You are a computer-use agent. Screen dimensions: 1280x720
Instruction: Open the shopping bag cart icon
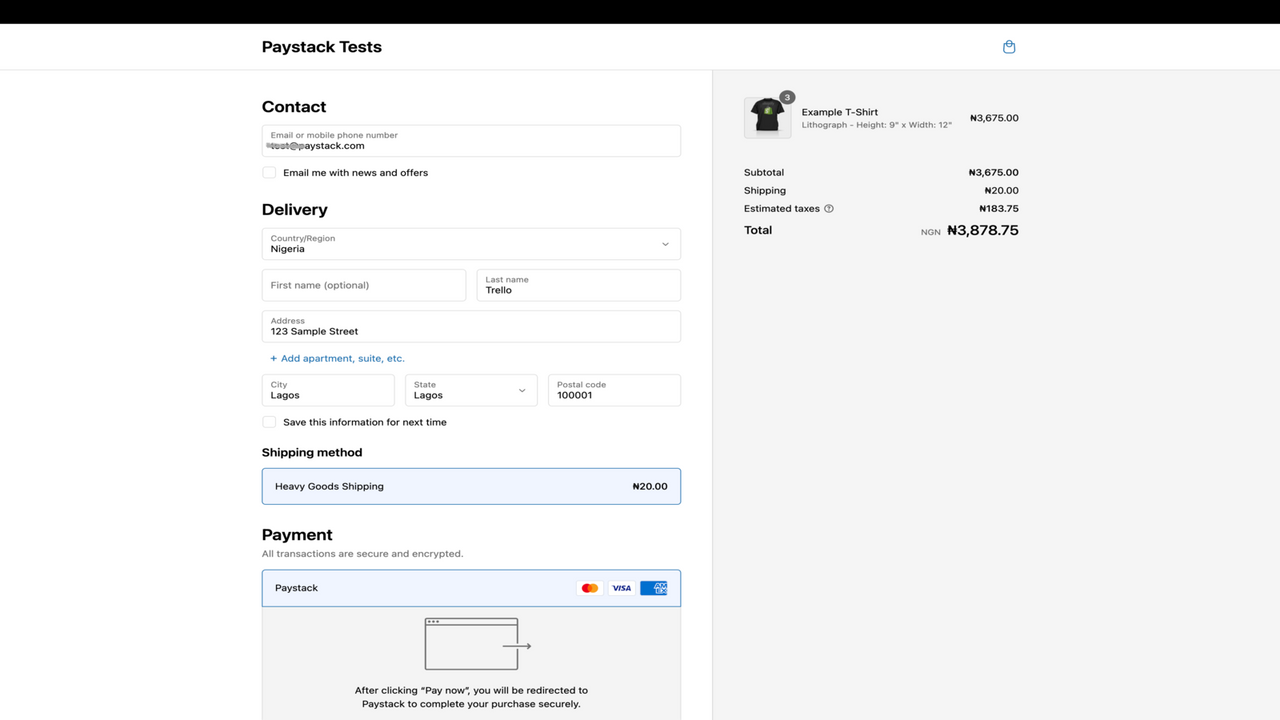coord(1009,47)
